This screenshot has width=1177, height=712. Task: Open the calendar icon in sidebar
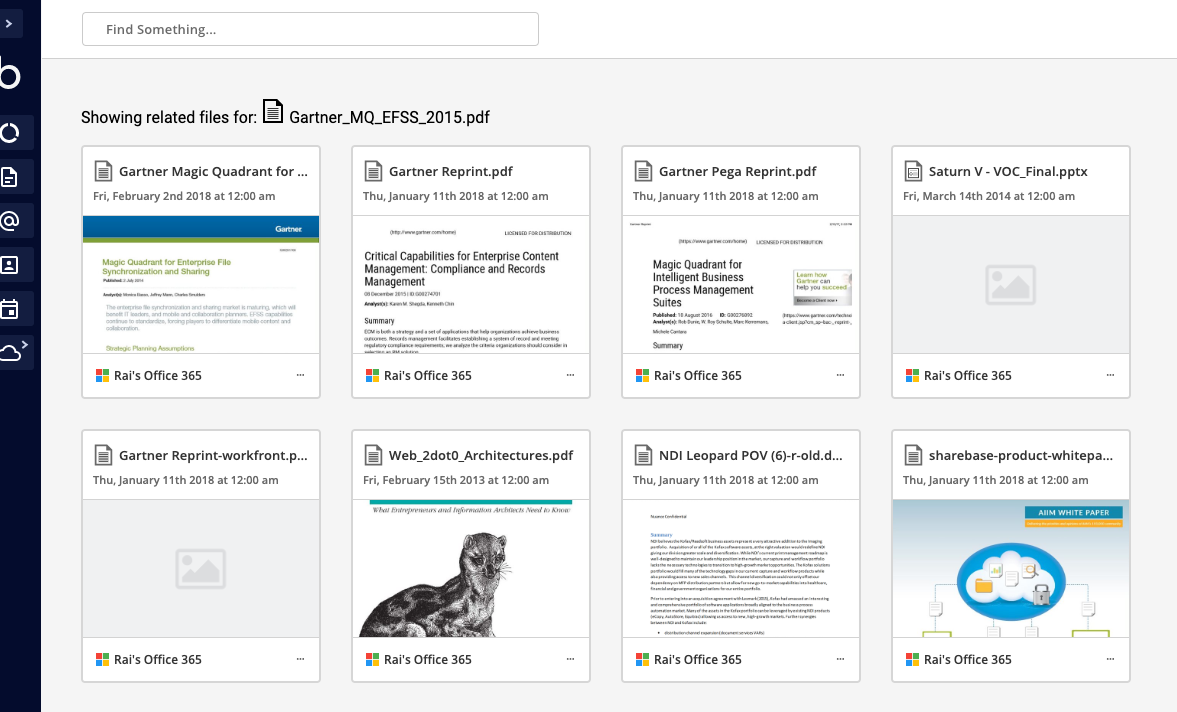(10, 309)
